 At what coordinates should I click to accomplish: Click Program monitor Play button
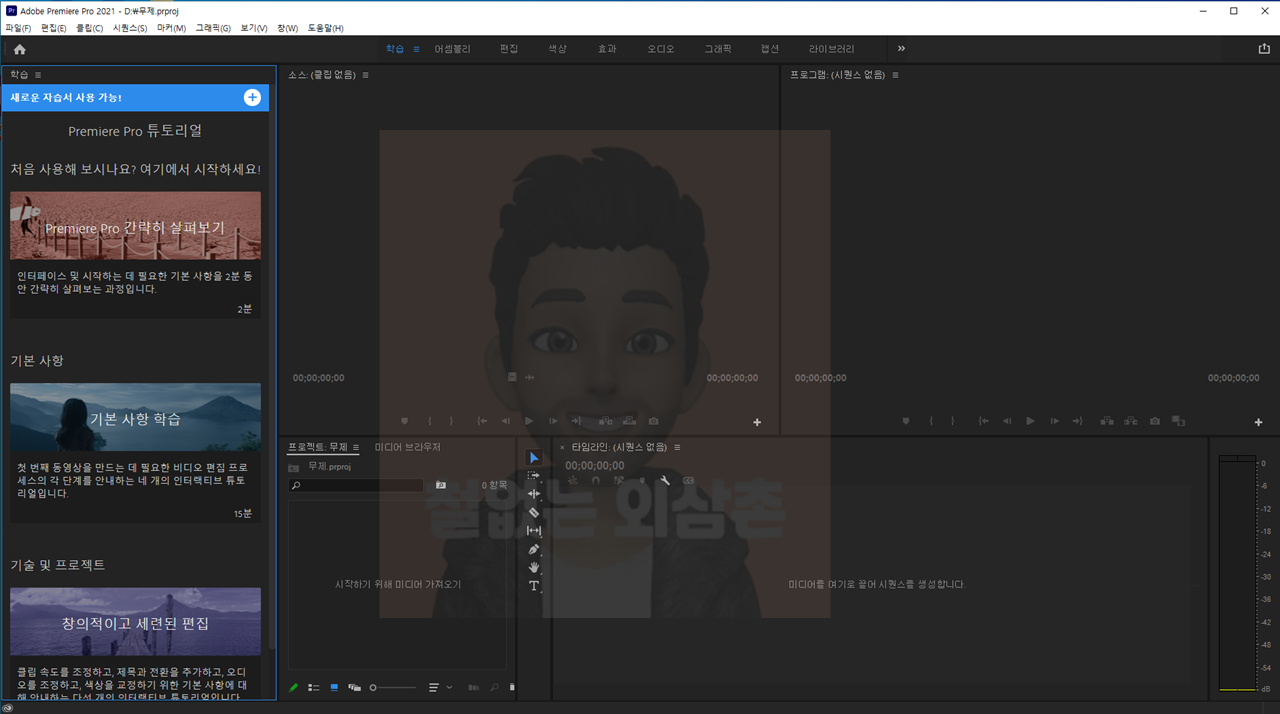1030,421
